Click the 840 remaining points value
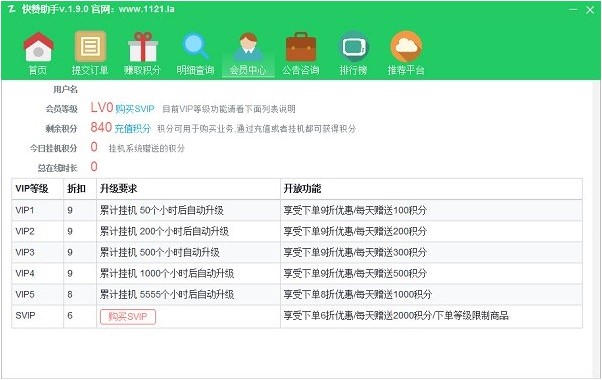The height and width of the screenshot is (380, 602). (x=101, y=127)
